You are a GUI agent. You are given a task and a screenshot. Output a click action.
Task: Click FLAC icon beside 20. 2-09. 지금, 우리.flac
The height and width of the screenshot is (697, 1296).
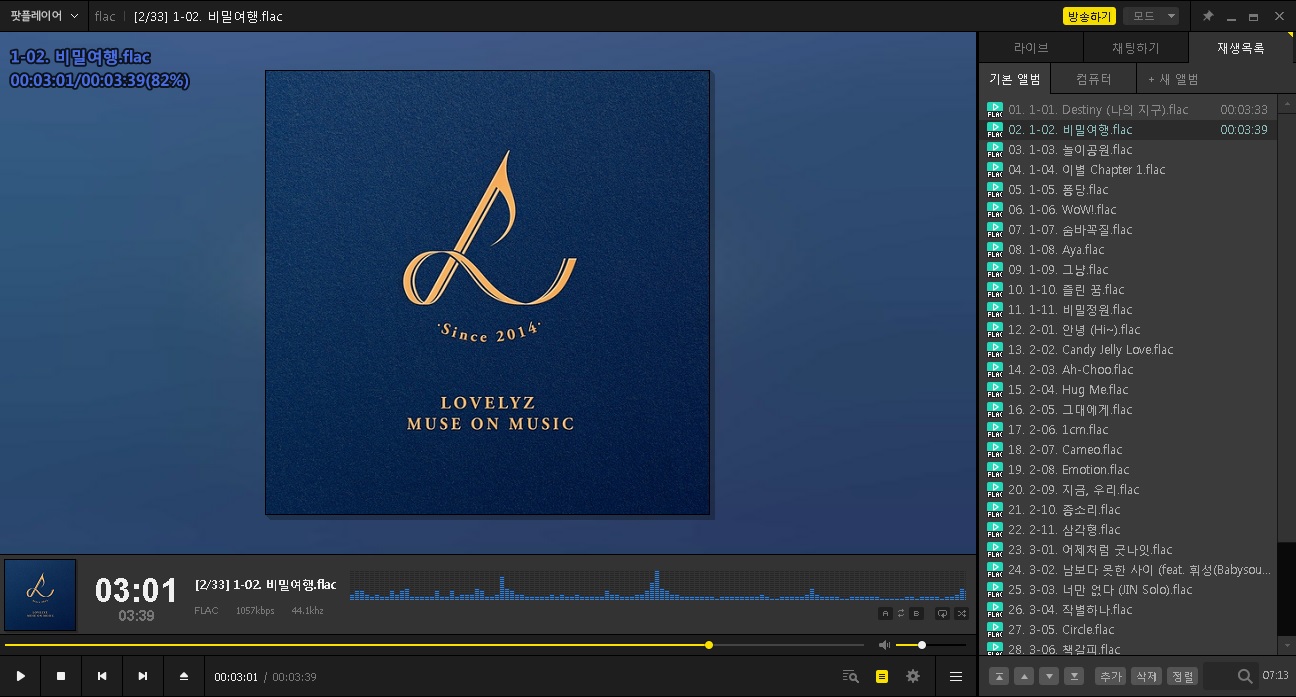[x=995, y=490]
